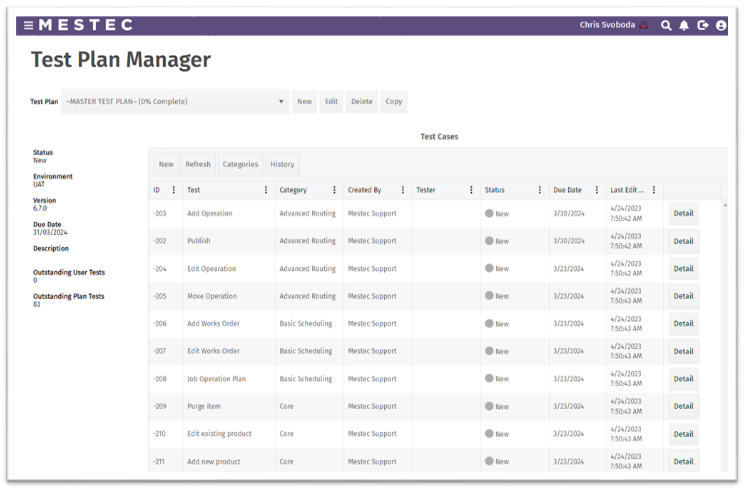Image resolution: width=748 pixels, height=492 pixels.
Task: Click due date 3/30/2024 in Publish row
Action: tap(569, 241)
